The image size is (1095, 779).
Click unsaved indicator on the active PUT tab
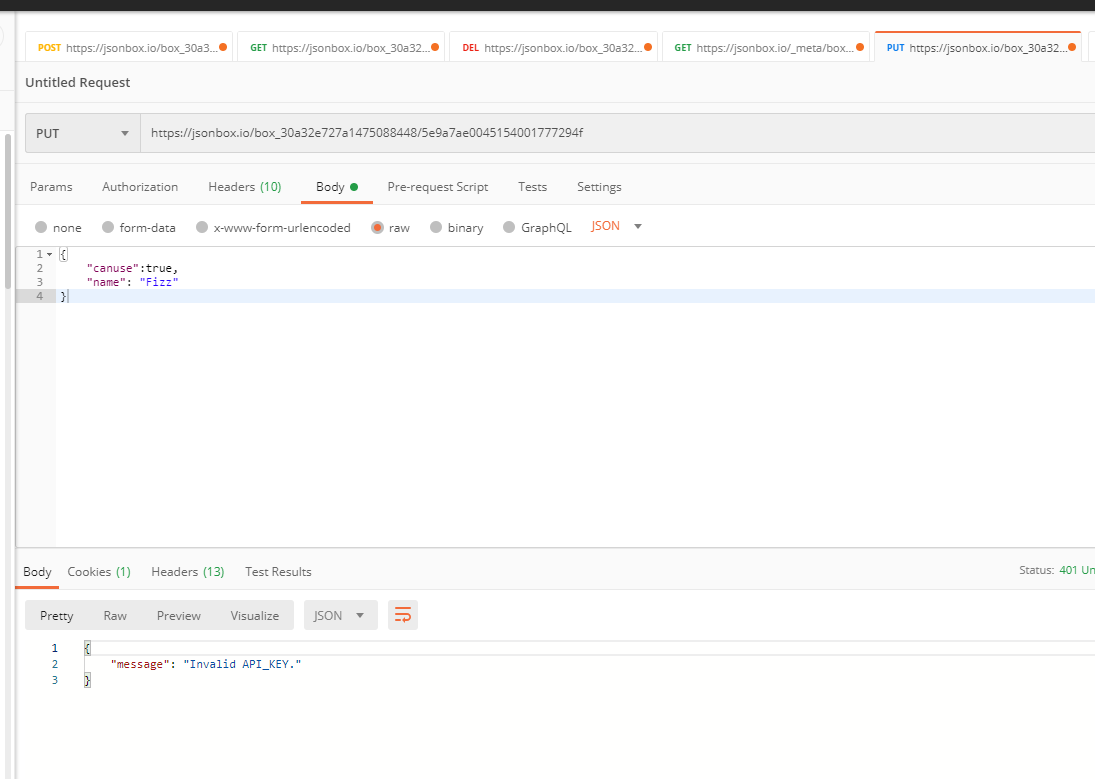(x=1074, y=46)
